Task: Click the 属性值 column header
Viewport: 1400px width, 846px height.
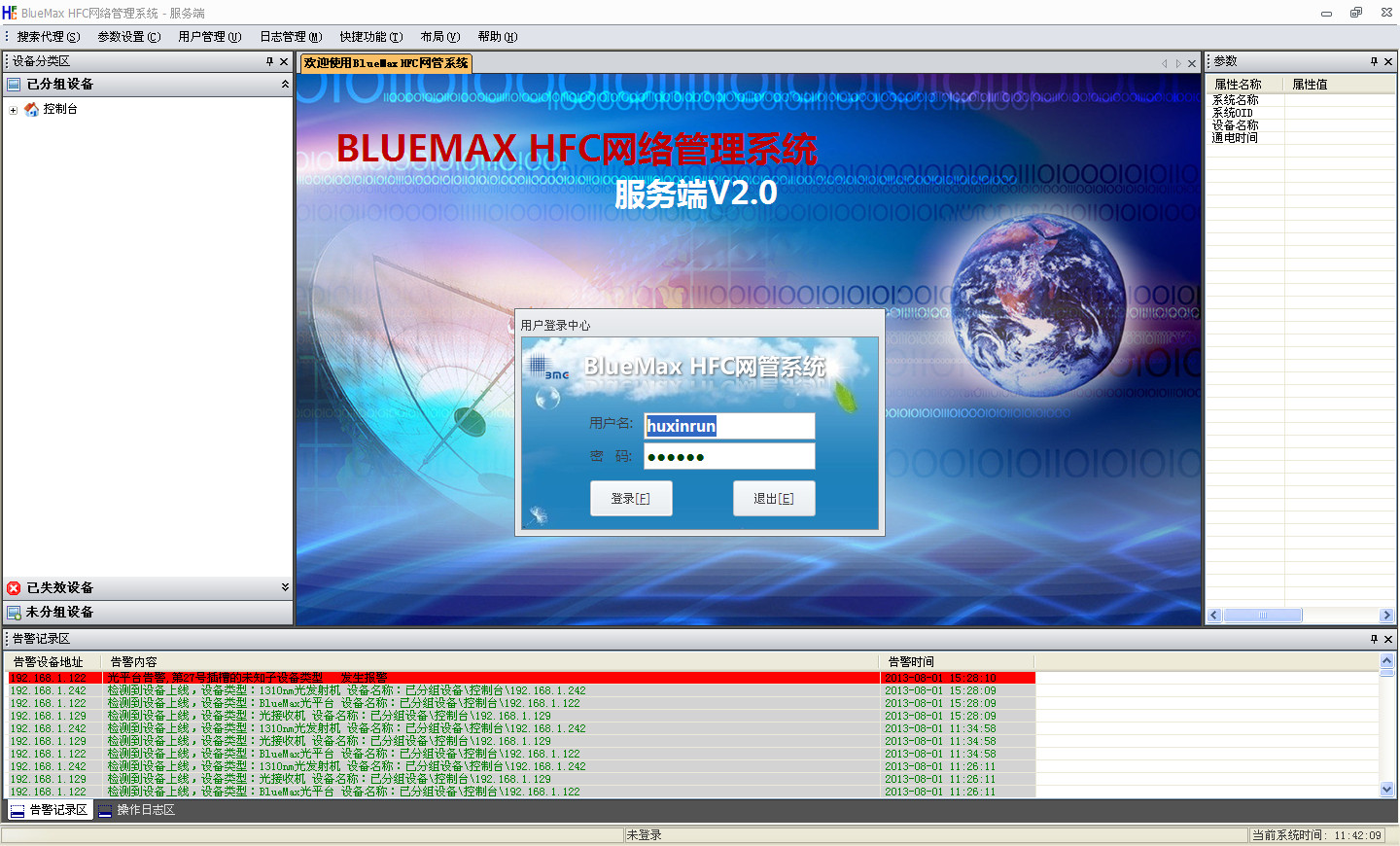Action: (1340, 85)
